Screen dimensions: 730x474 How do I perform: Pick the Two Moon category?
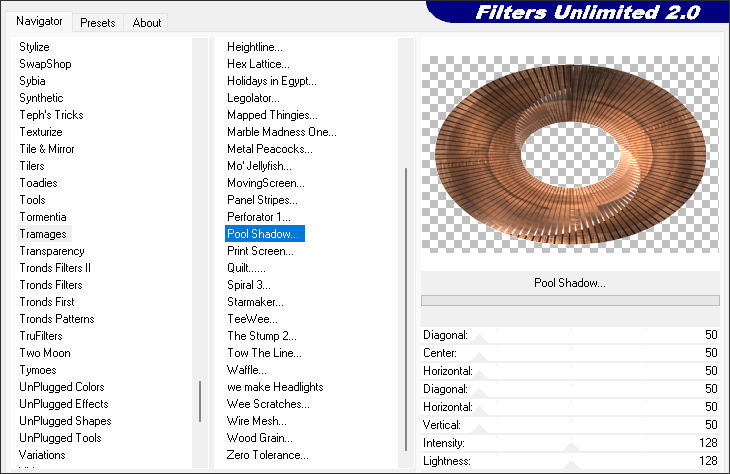(44, 353)
